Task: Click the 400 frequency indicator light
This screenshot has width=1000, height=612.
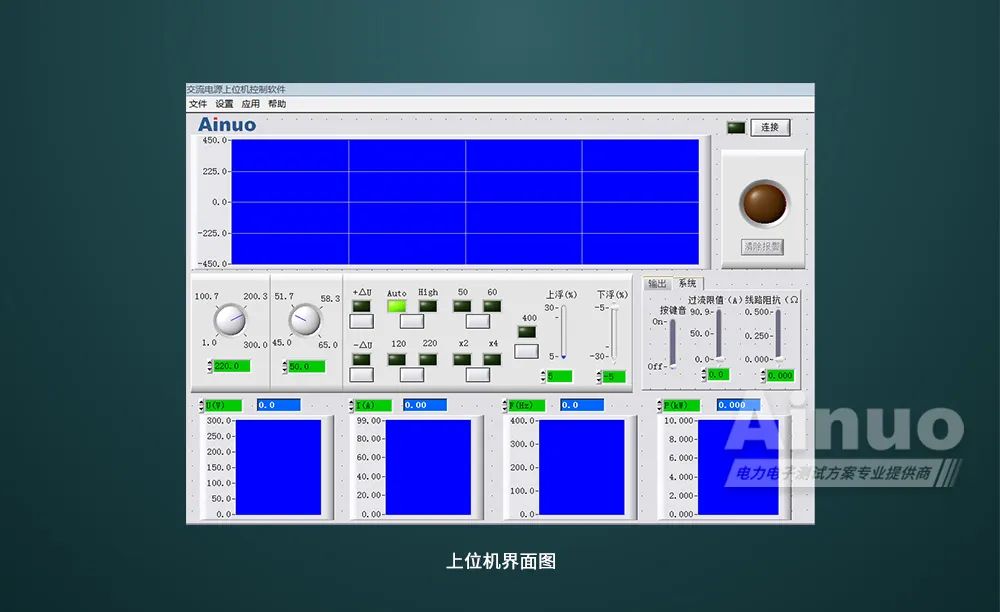Action: pos(528,332)
